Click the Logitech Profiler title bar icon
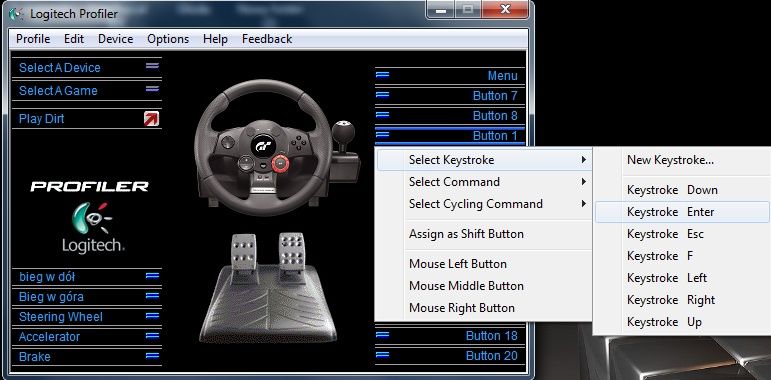Screen dimensions: 771x380 tap(17, 14)
